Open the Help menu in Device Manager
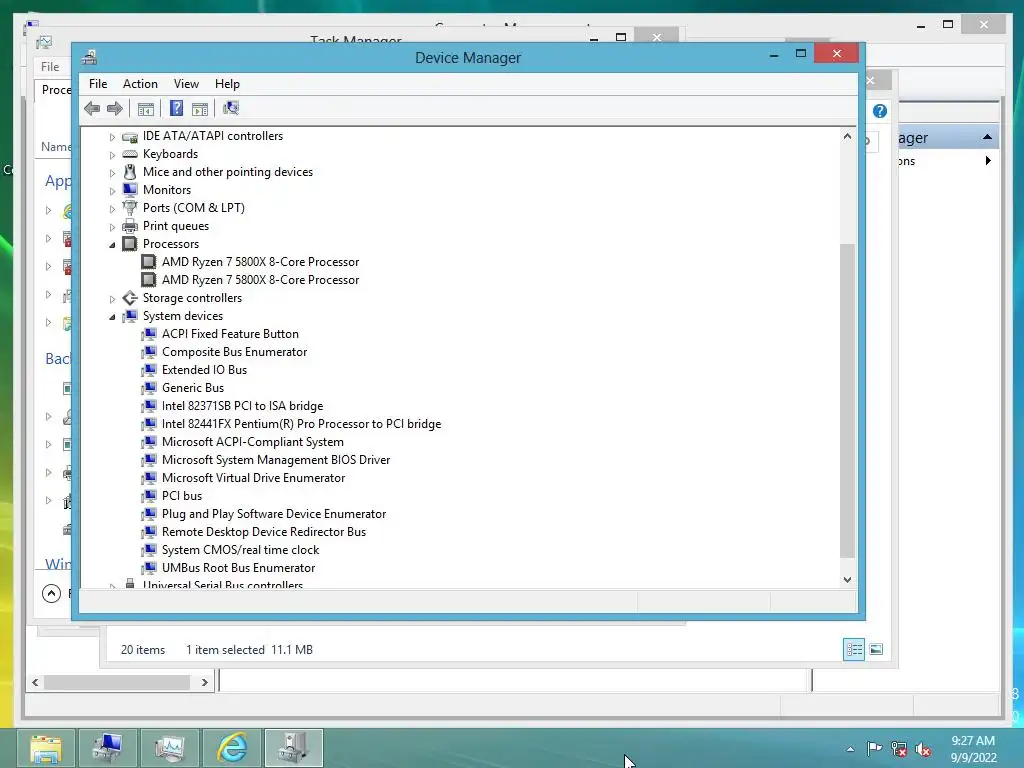Image resolution: width=1024 pixels, height=768 pixels. (x=227, y=84)
